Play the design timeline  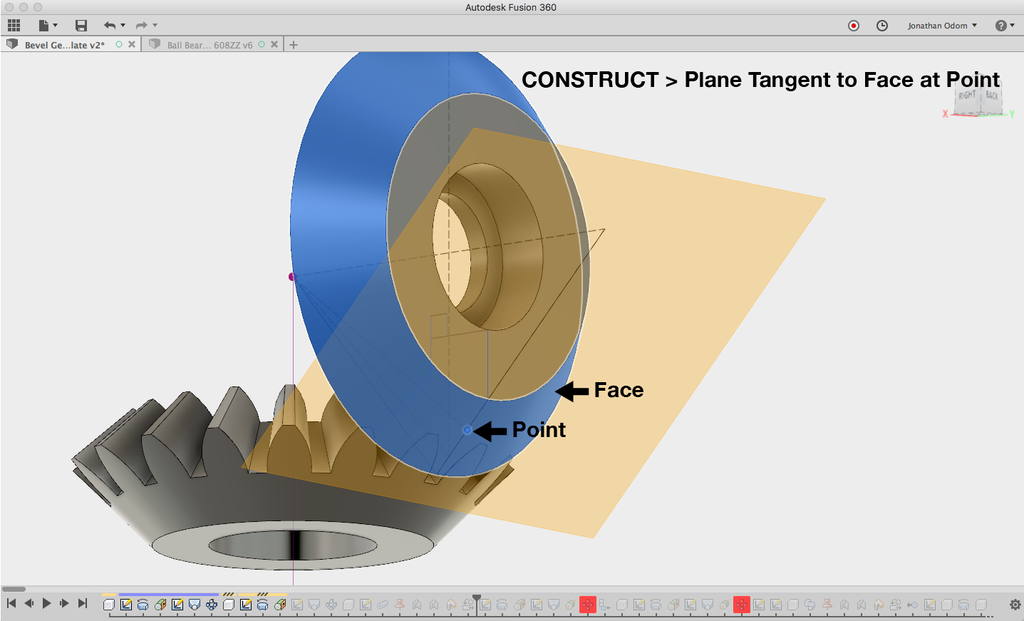(x=46, y=603)
